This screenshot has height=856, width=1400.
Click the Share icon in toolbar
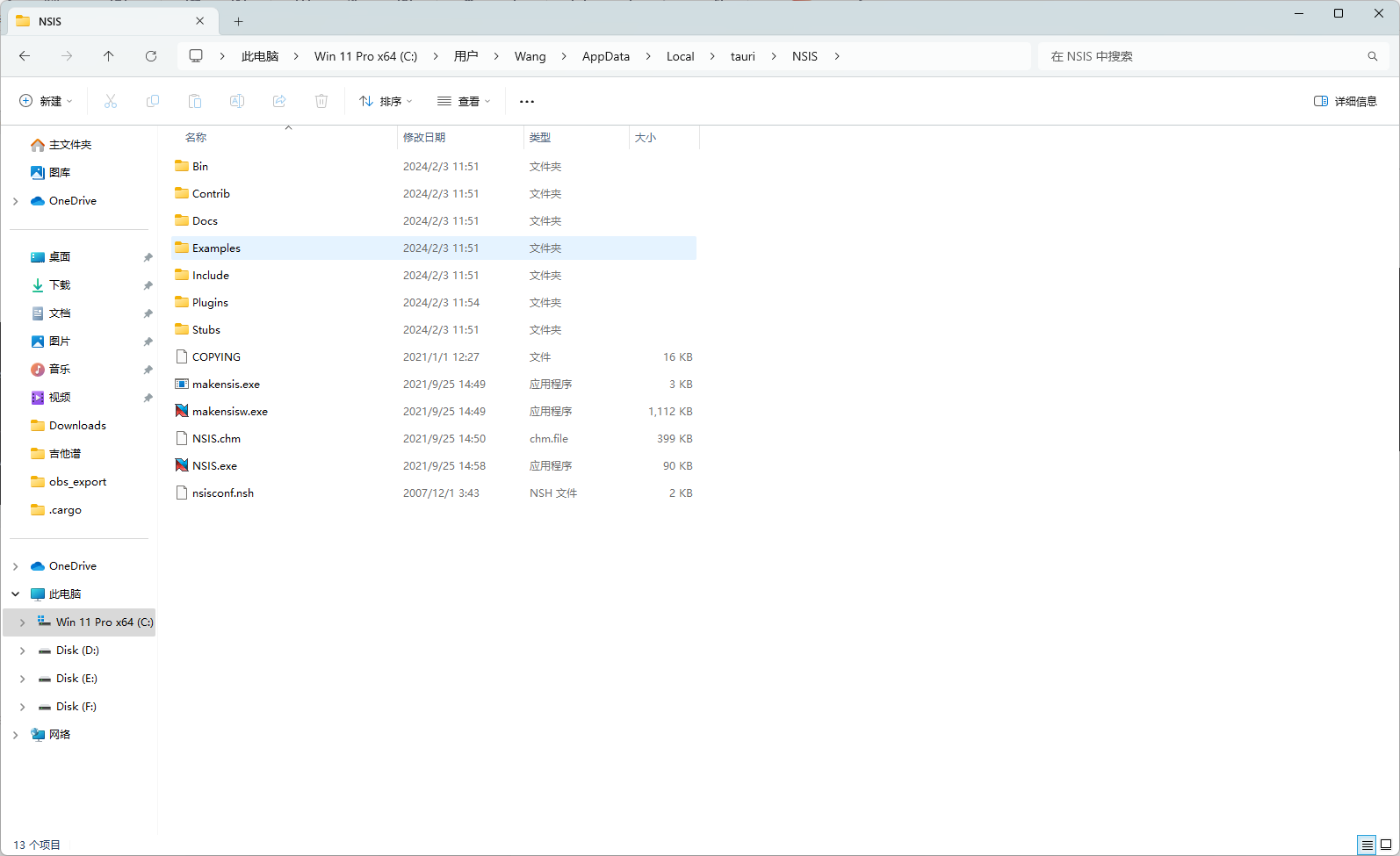[x=279, y=102]
